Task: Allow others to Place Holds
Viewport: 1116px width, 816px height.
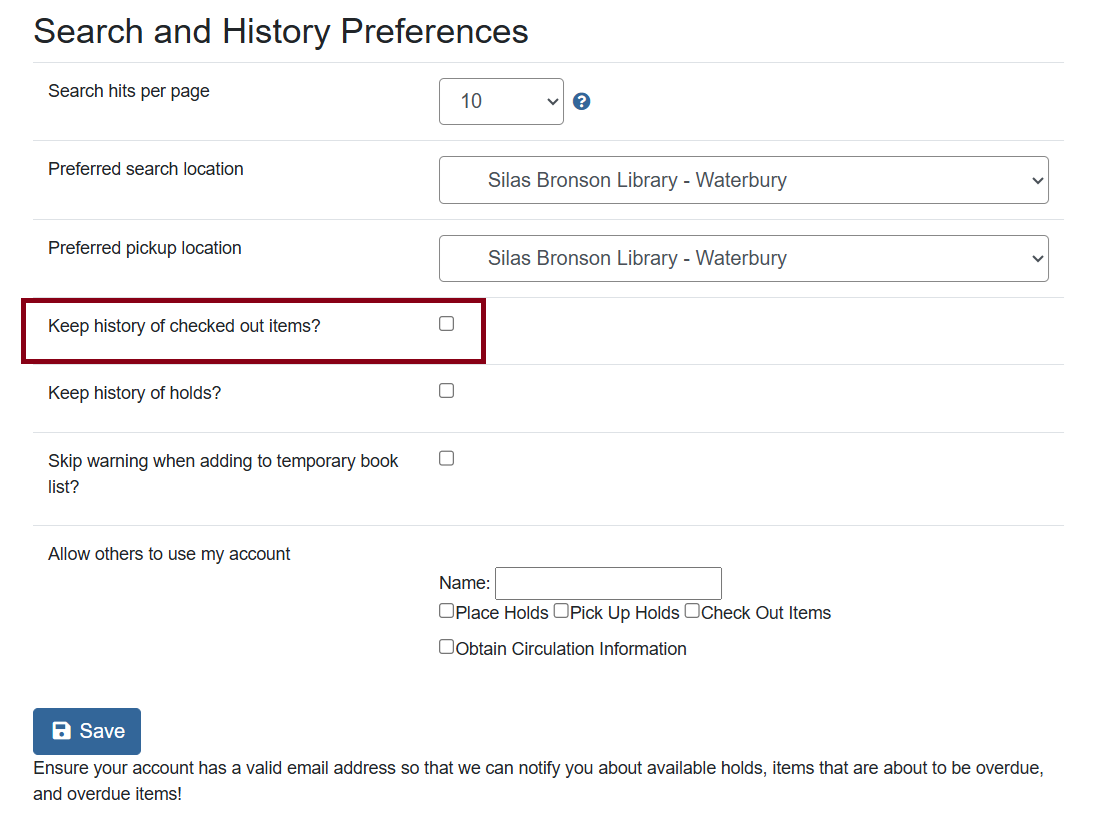Action: coord(445,610)
